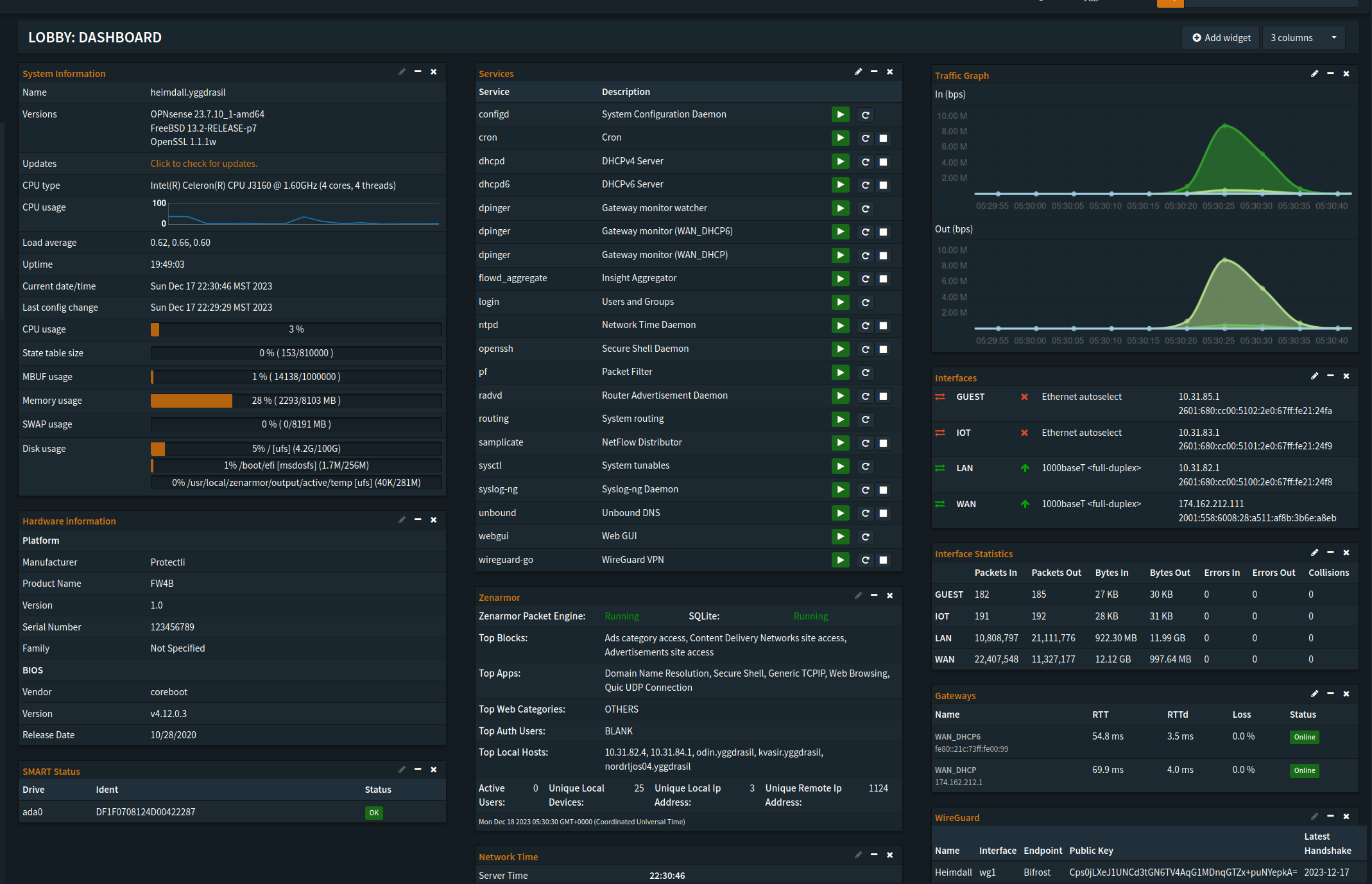Stop the WAN_DHCP6 dpinger gateway monitor
Image resolution: width=1372 pixels, height=884 pixels.
coord(883,232)
